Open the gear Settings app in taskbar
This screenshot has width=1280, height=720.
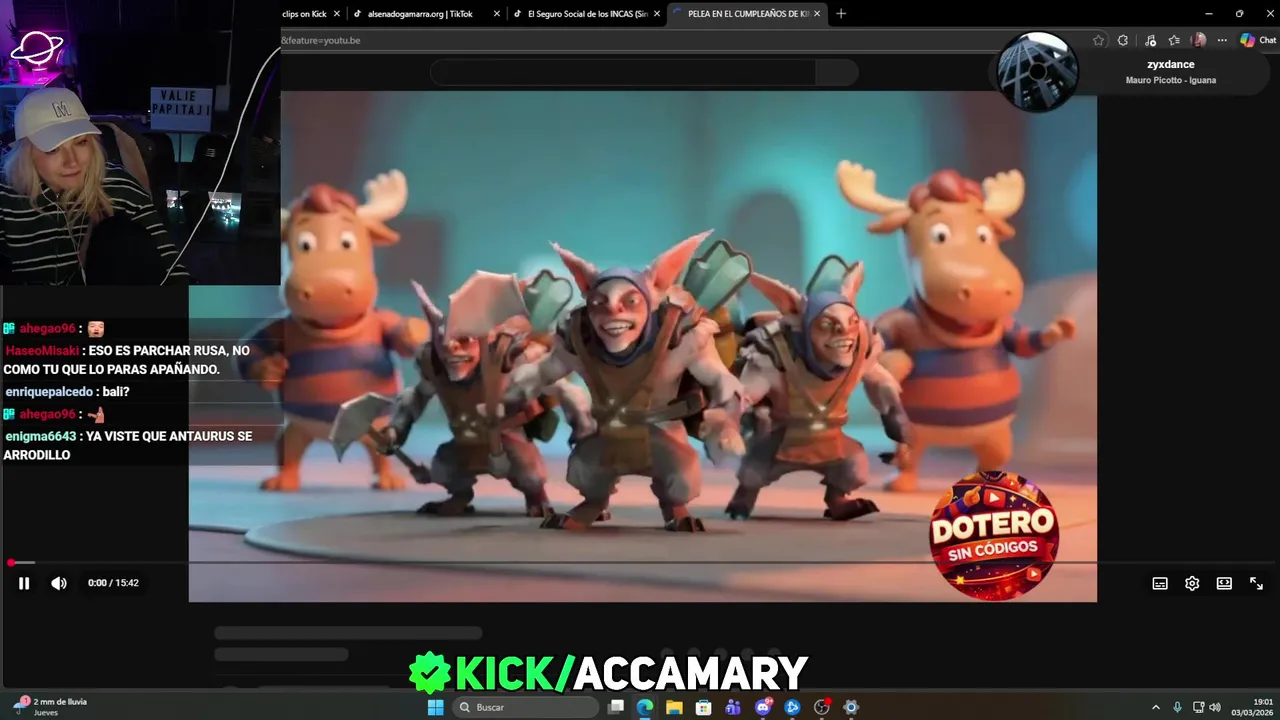(851, 707)
